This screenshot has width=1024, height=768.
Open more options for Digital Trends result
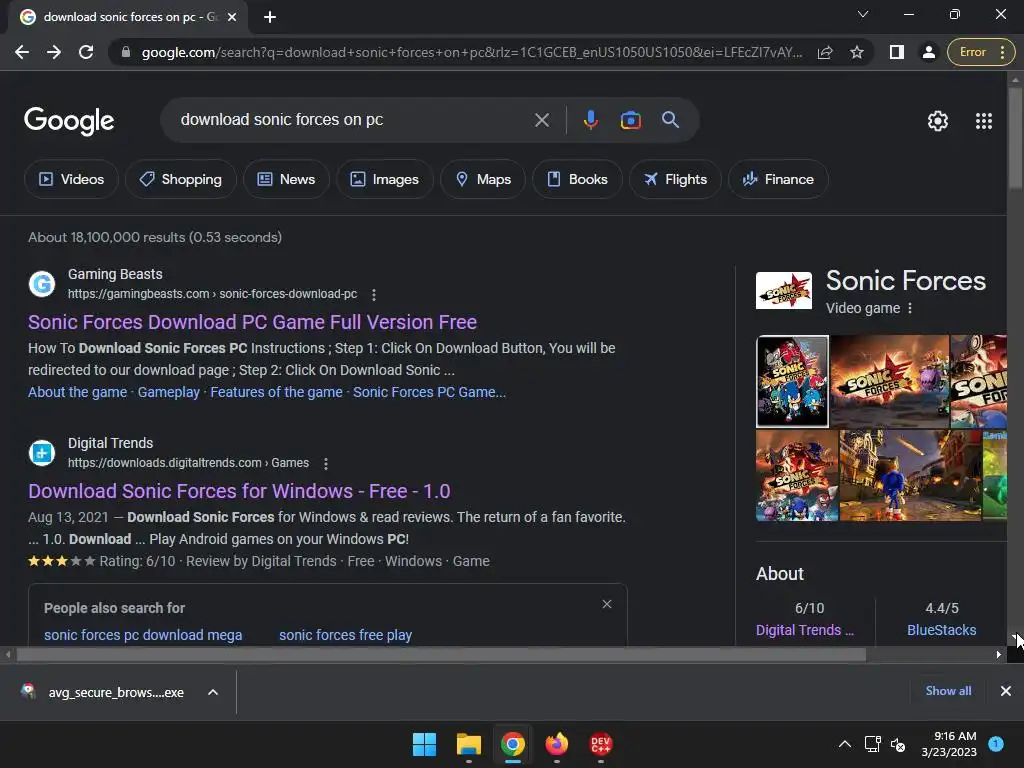pos(326,464)
